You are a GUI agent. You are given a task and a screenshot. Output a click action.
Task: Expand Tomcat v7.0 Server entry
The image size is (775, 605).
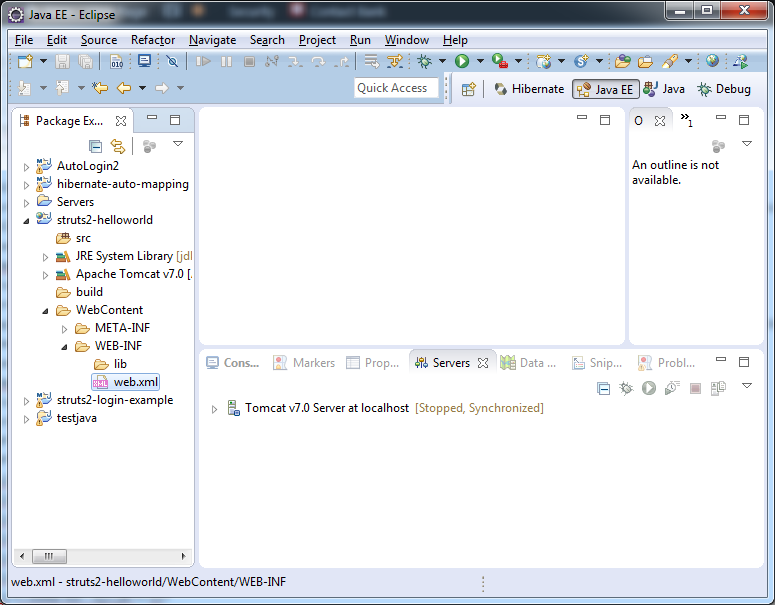tap(214, 409)
